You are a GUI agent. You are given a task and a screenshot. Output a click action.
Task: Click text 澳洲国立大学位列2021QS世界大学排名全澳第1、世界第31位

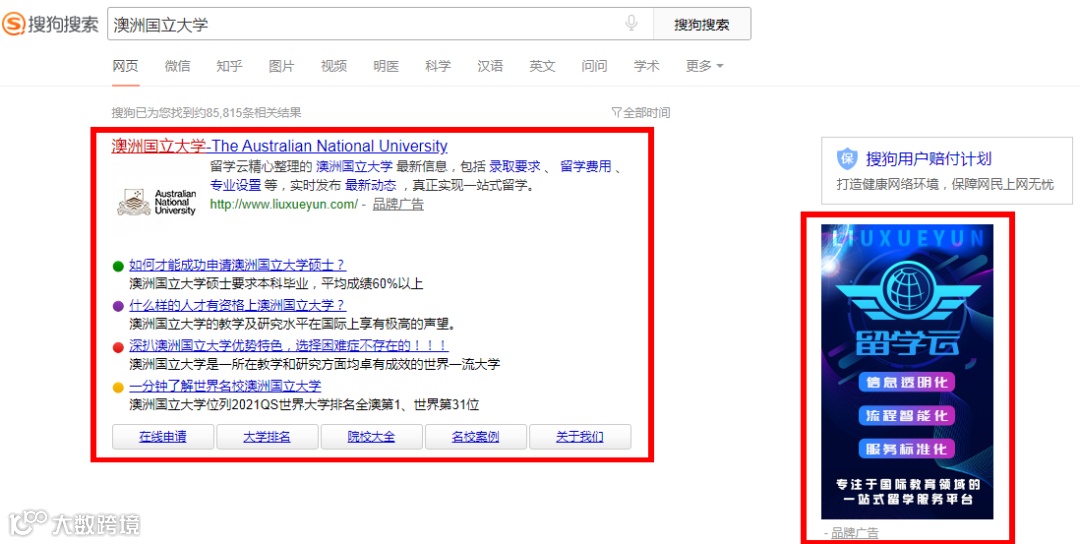pyautogui.click(x=304, y=404)
